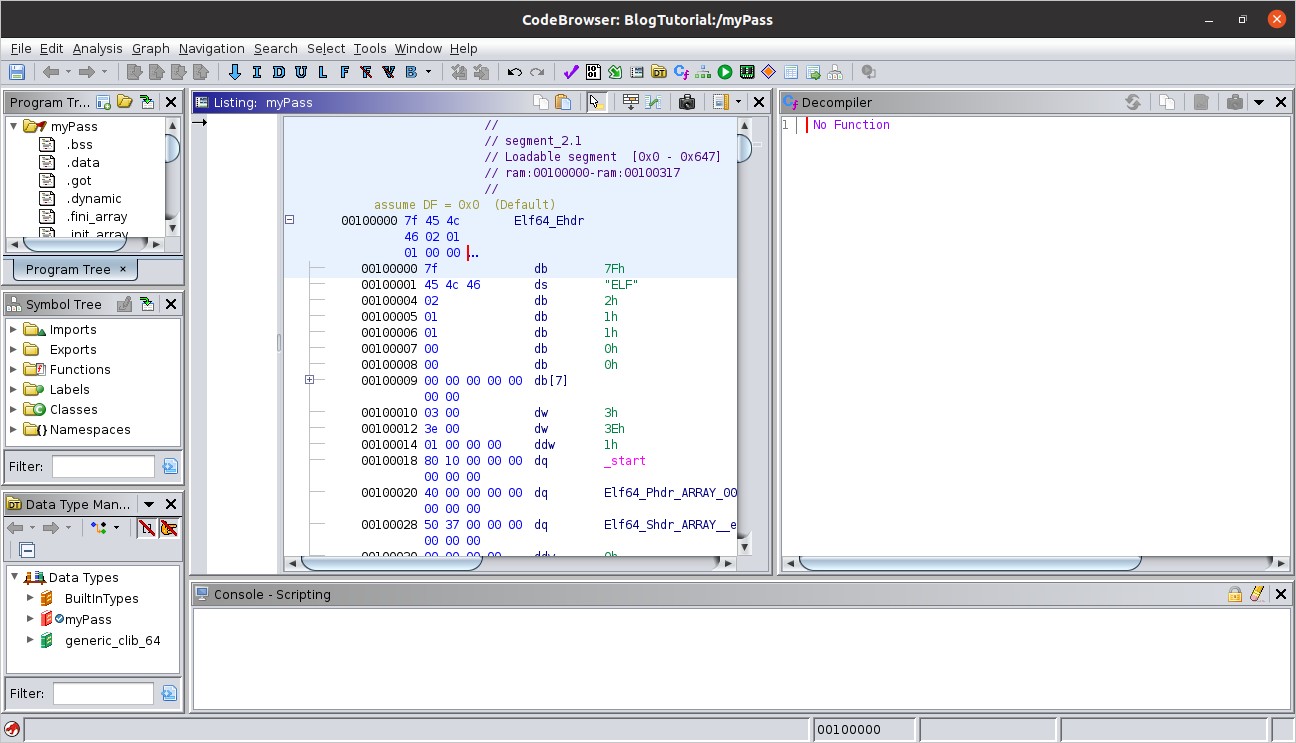Click Symbol Tree navigate-by-selection green arrow icon
1296x743 pixels.
147,304
